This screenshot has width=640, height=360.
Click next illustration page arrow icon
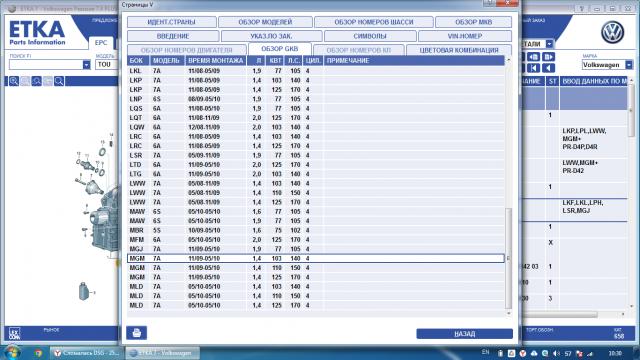click(549, 57)
